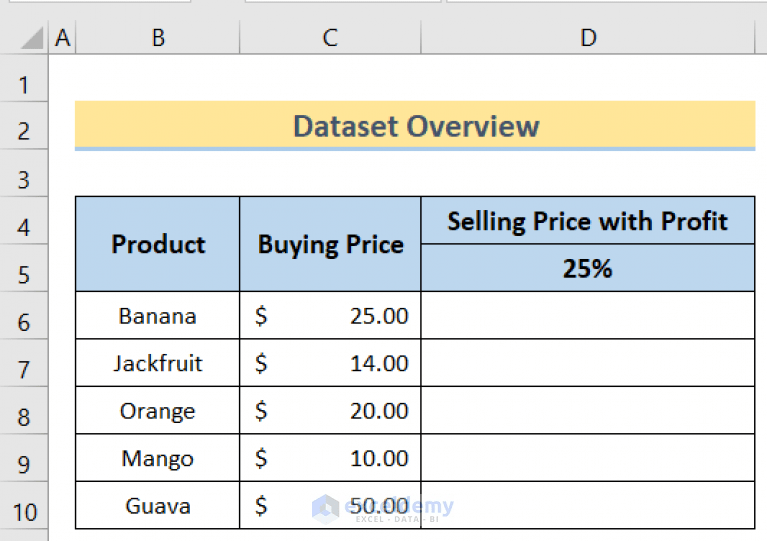Select empty selling price cell for Orange
Screen dimensions: 767x541
[x=588, y=410]
